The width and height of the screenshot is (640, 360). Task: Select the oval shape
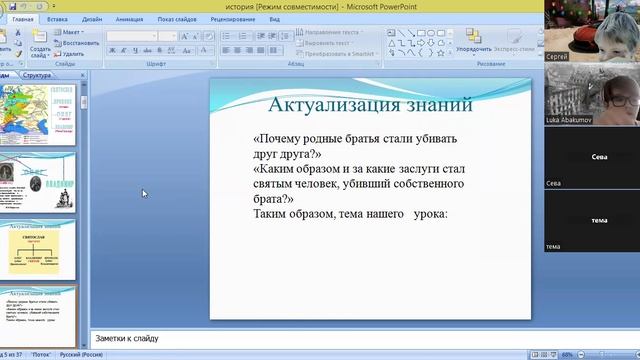click(x=431, y=33)
